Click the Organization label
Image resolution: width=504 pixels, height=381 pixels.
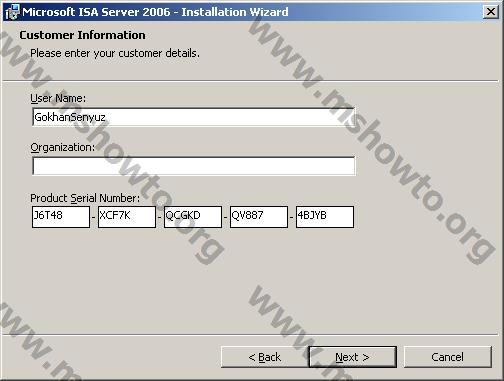(x=63, y=147)
